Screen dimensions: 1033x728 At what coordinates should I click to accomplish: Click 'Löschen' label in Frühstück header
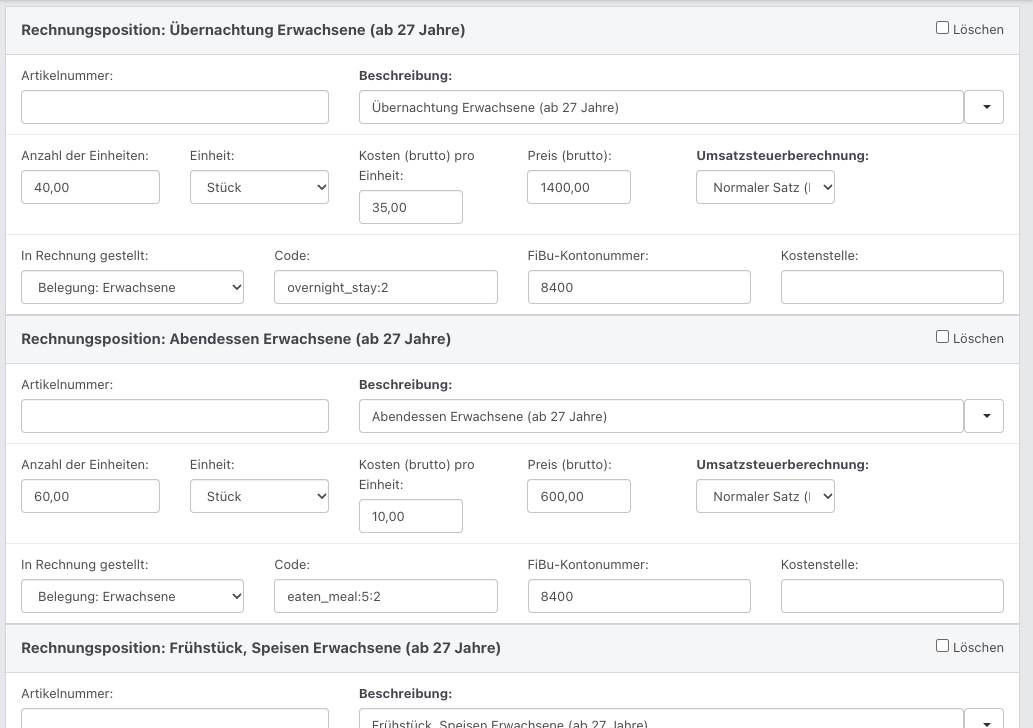[978, 647]
